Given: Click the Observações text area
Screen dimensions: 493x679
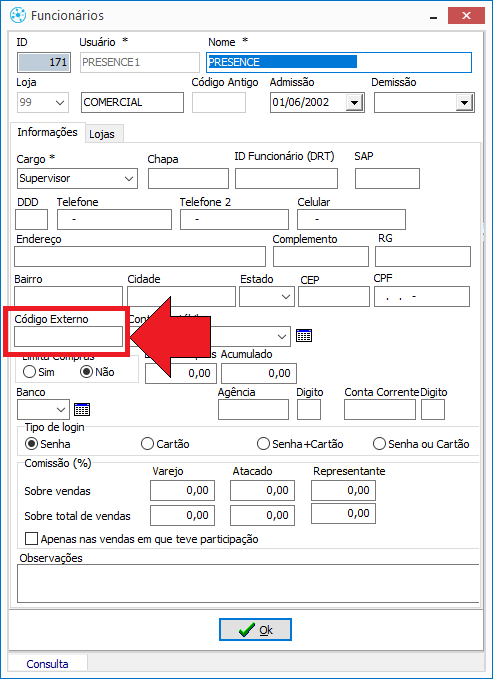Looking at the screenshot, I should [x=248, y=583].
